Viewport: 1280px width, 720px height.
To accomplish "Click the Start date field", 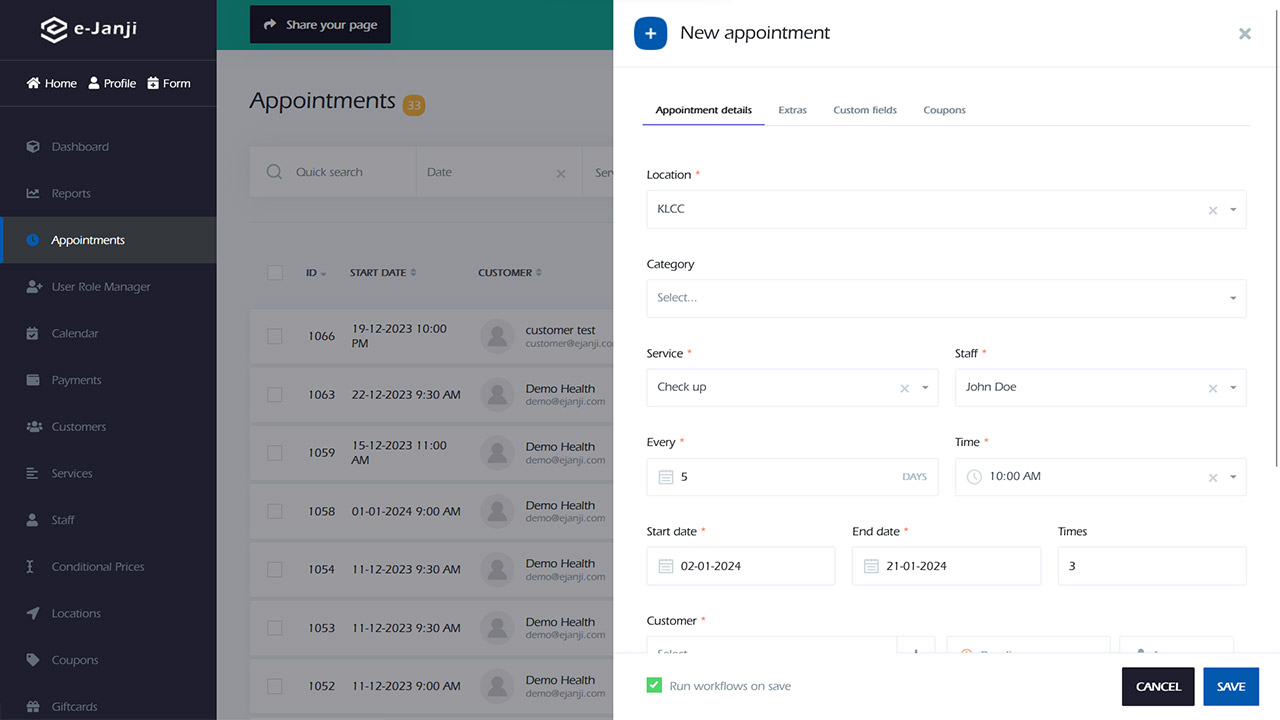I will coord(741,566).
